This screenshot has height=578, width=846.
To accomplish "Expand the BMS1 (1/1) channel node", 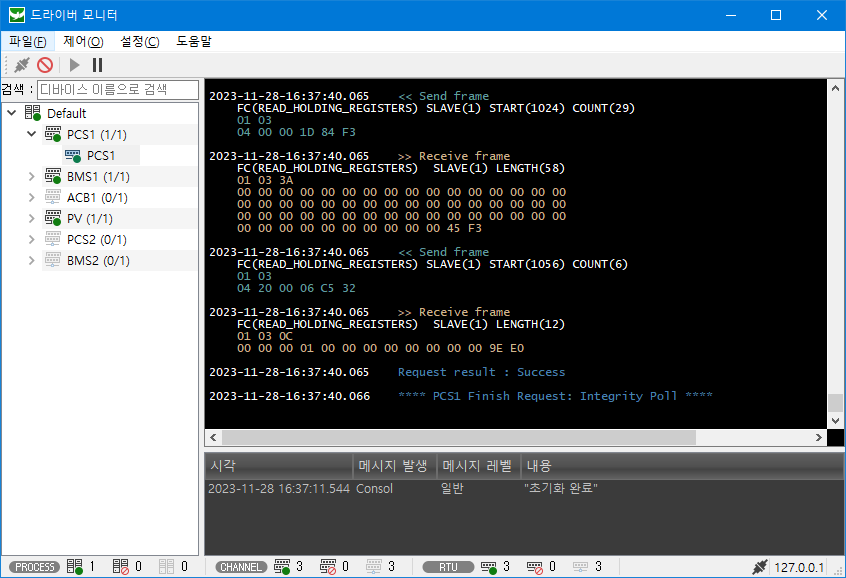I will pos(32,176).
